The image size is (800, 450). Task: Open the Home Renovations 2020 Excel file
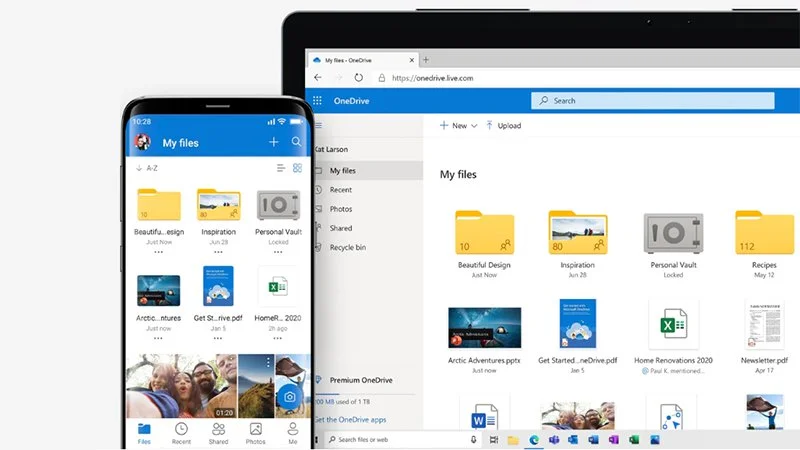pos(673,324)
